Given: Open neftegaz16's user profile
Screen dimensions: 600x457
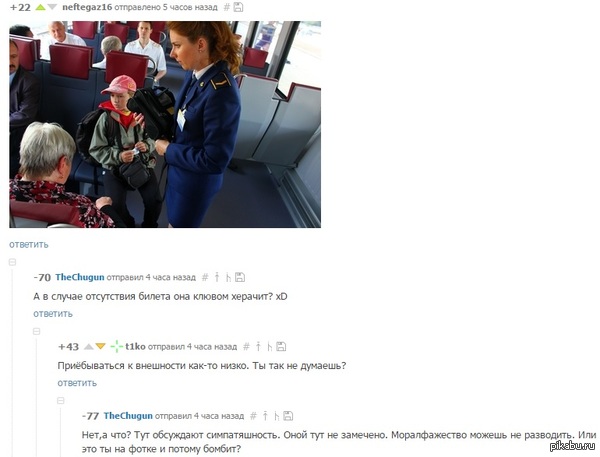Looking at the screenshot, I should coord(87,7).
